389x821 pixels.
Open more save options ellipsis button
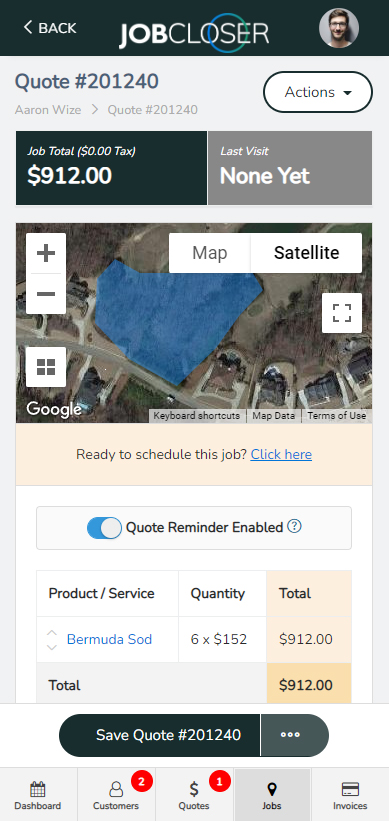295,735
